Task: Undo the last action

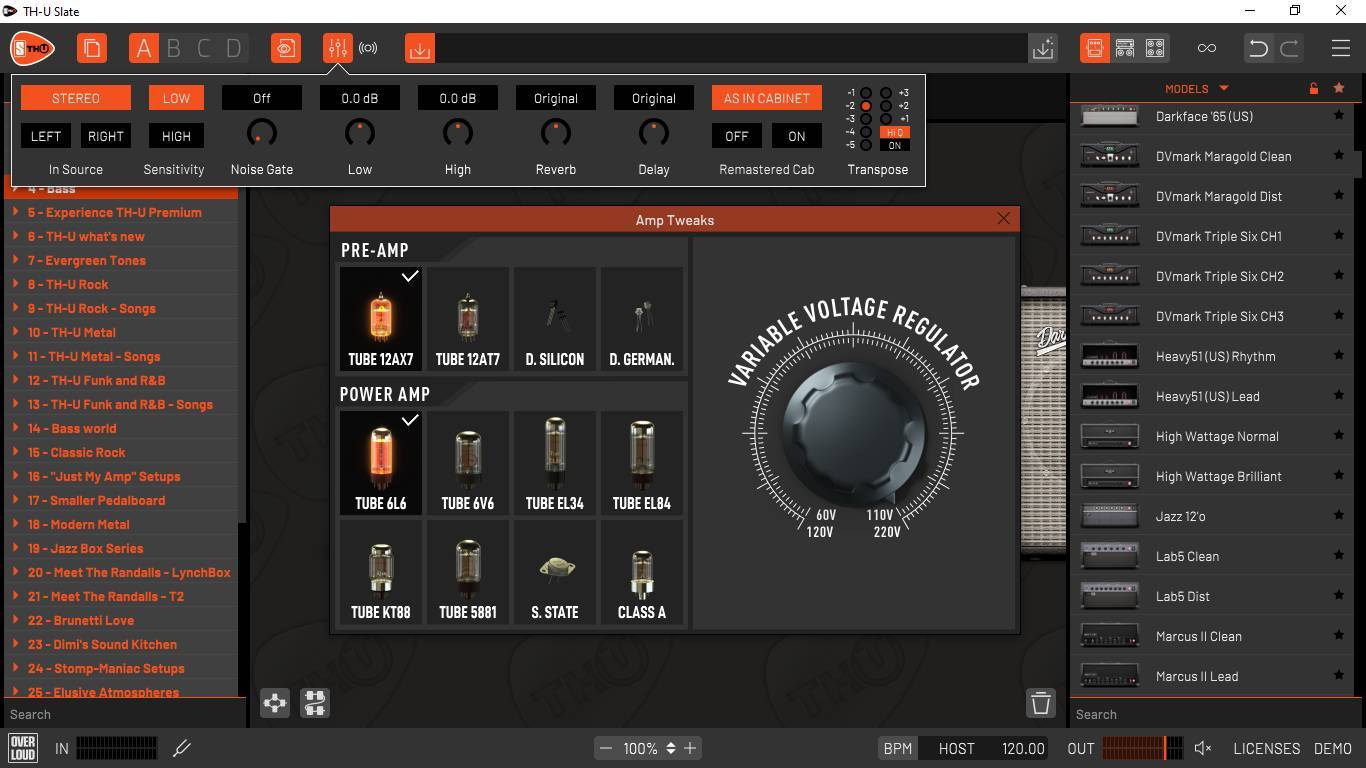Action: point(1259,48)
